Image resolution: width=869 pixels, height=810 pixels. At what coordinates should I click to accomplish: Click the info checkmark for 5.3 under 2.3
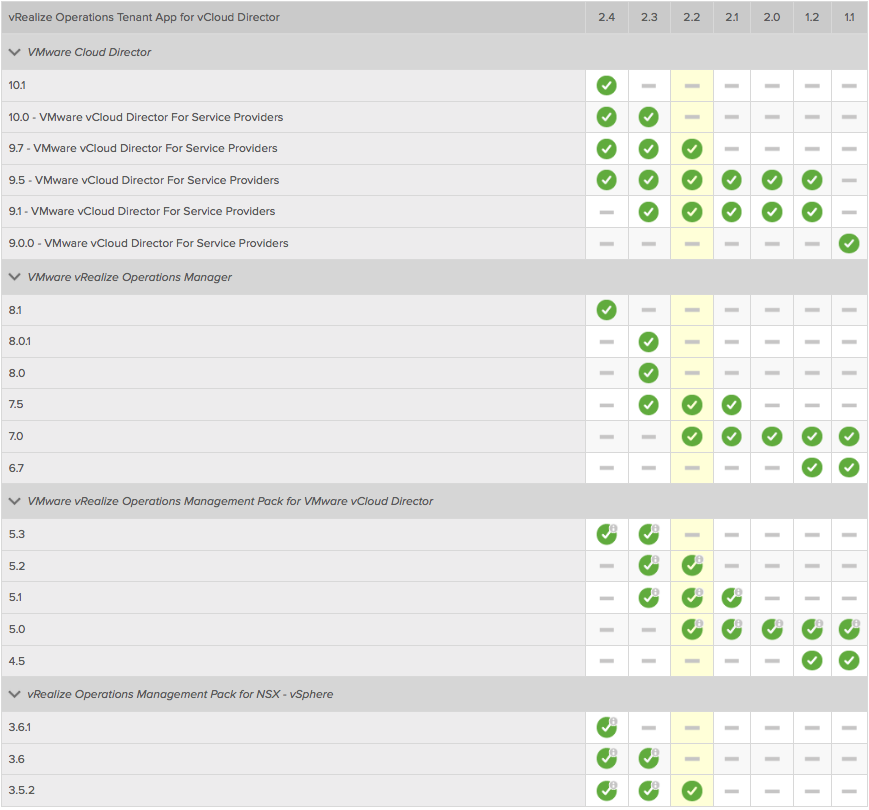(648, 534)
